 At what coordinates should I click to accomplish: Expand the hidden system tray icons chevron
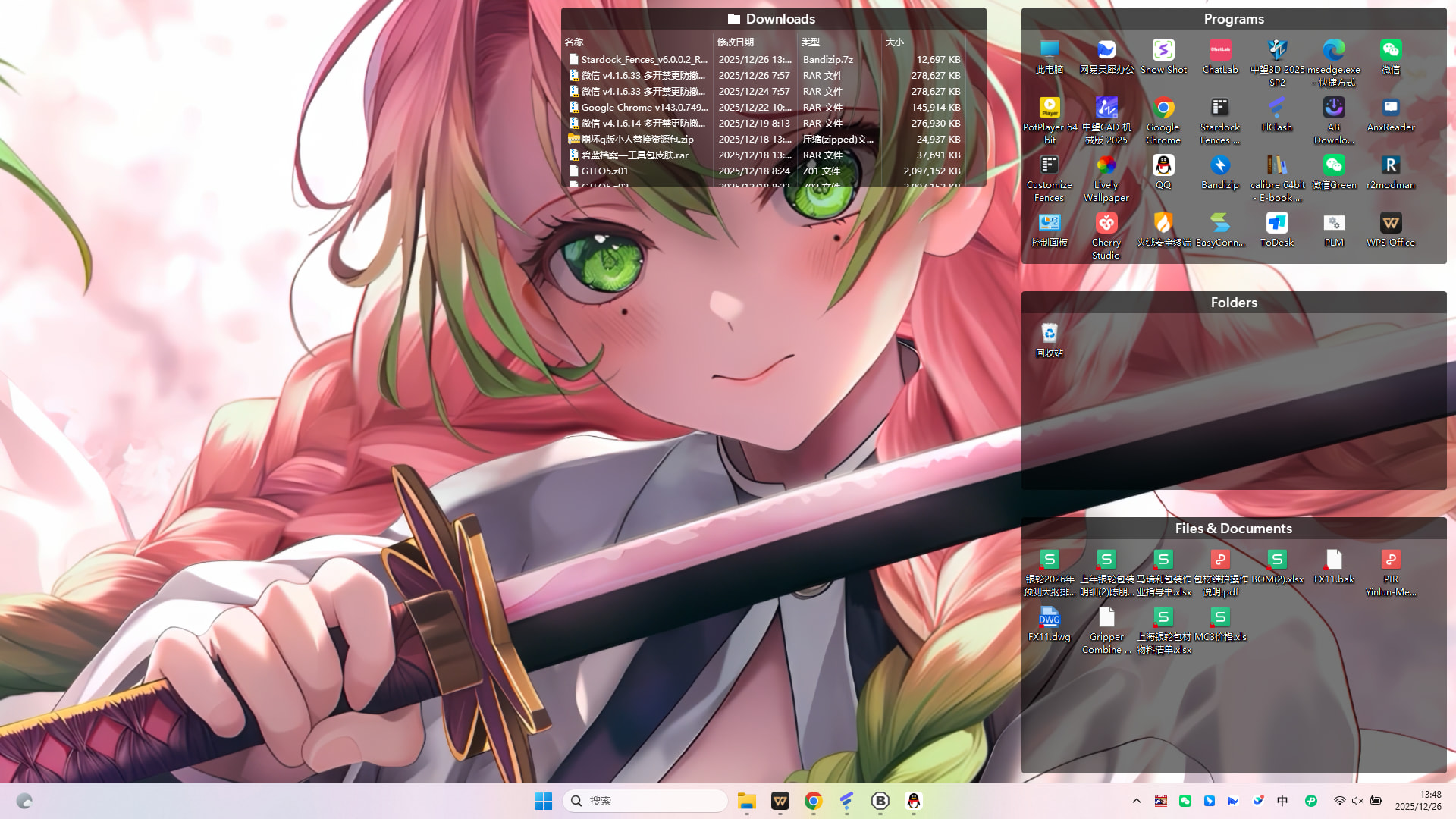point(1136,801)
